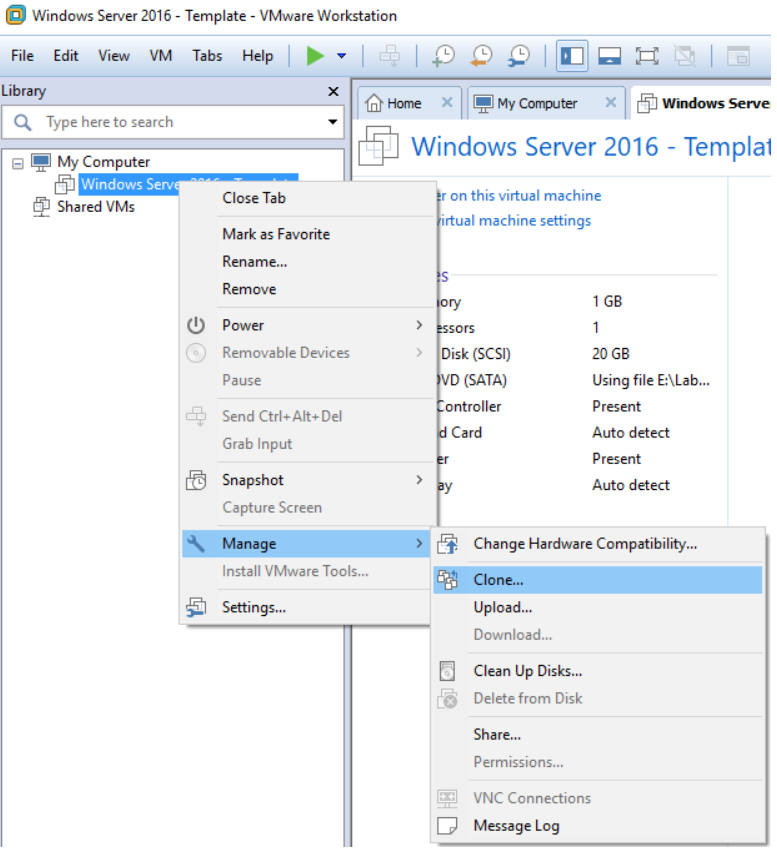Image resolution: width=777 pixels, height=851 pixels.
Task: Open the power options dropdown arrow
Action: pyautogui.click(x=341, y=56)
